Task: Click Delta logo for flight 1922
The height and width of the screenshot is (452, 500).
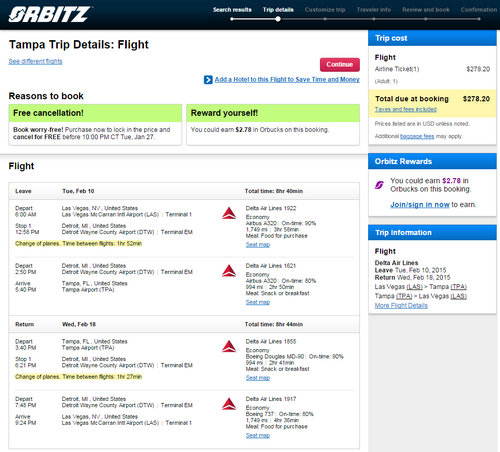Action: (x=229, y=213)
